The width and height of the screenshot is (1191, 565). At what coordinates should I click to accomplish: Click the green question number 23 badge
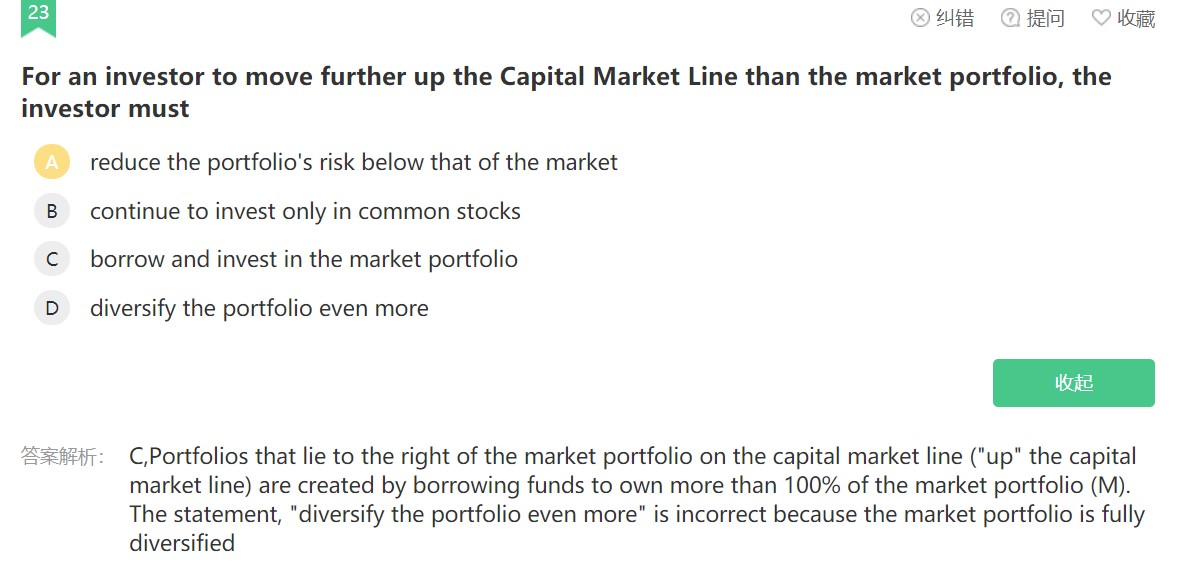pos(38,15)
